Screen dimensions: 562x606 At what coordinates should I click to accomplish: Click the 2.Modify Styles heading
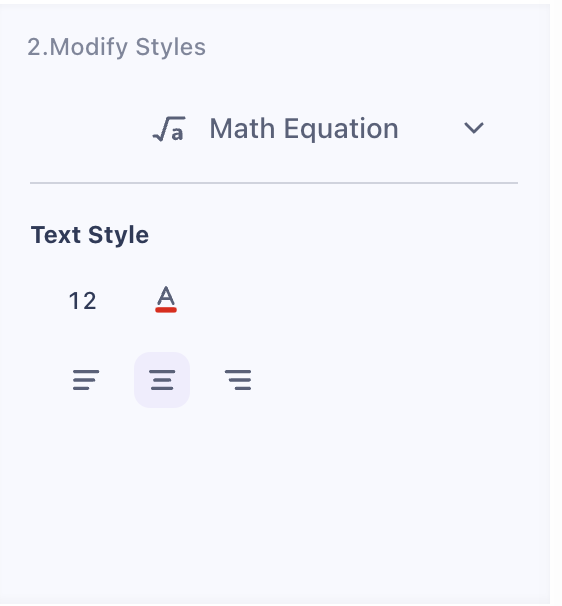[x=116, y=47]
